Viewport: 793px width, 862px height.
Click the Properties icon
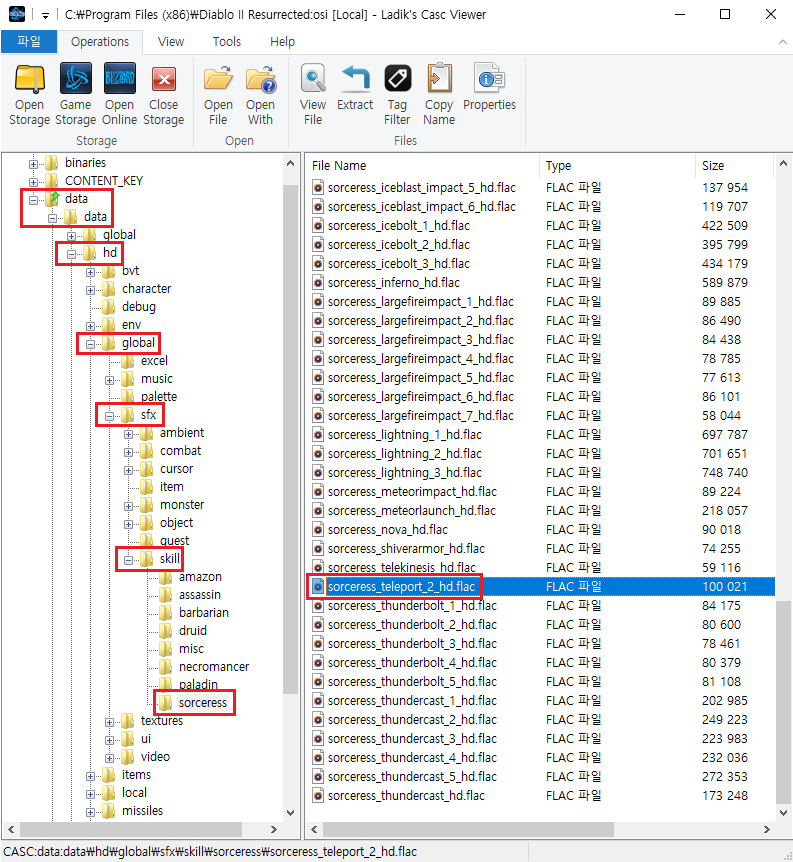click(489, 78)
